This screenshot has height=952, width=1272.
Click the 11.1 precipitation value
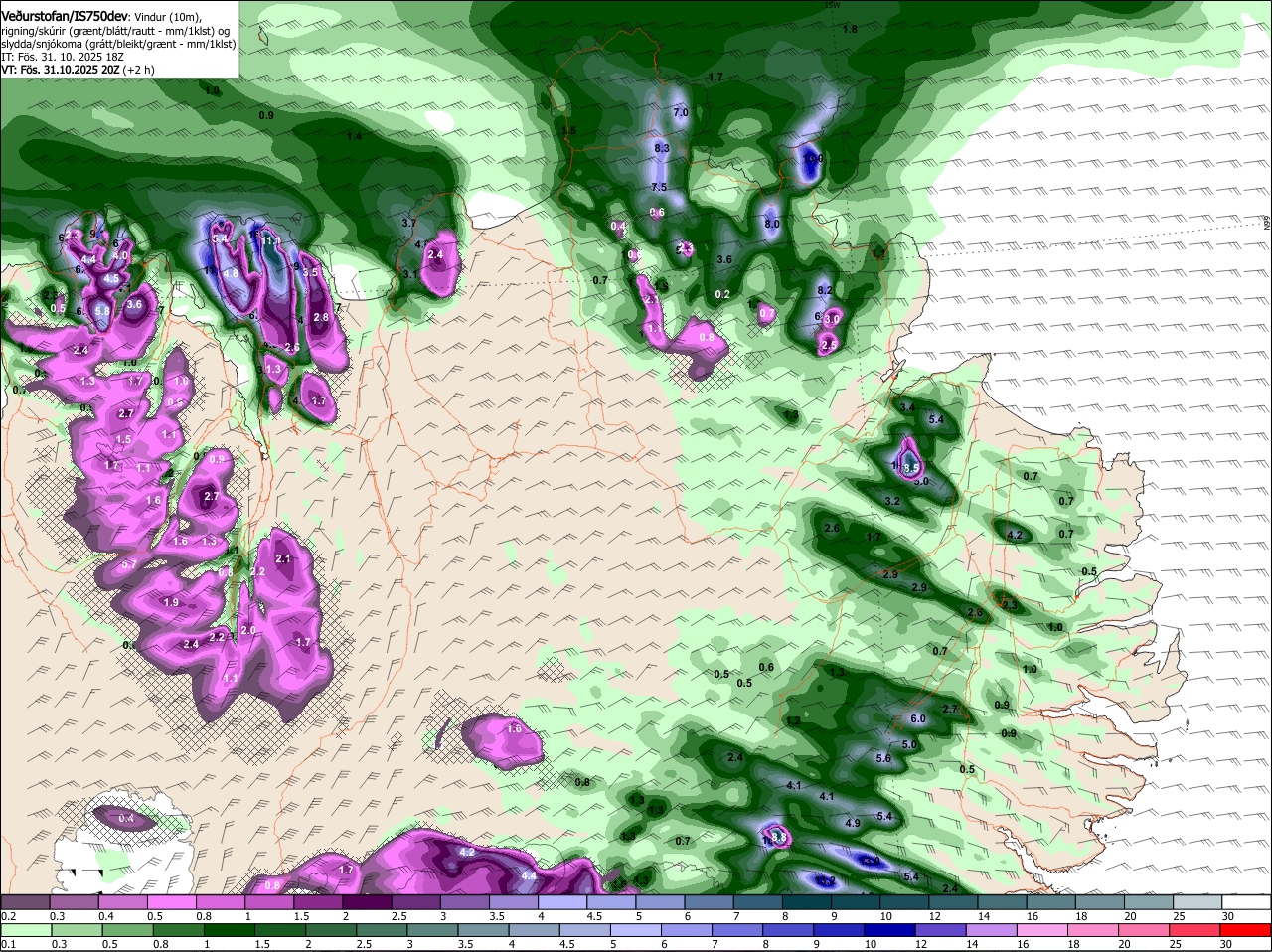pyautogui.click(x=272, y=240)
